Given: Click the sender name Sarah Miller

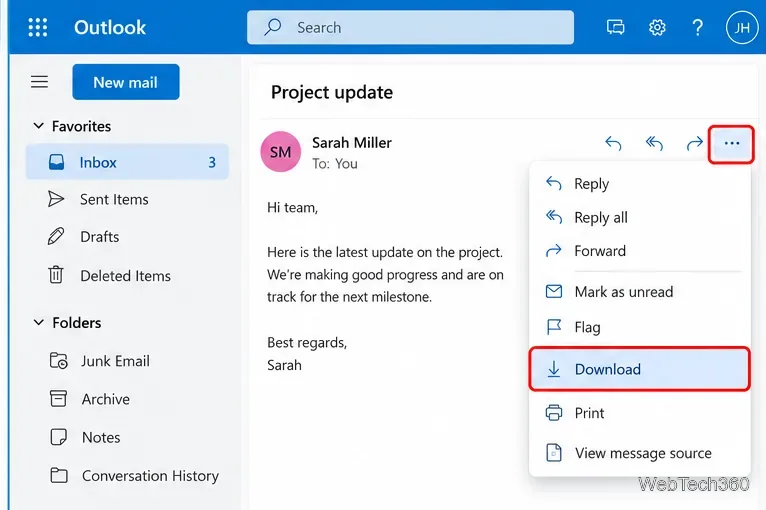Looking at the screenshot, I should (352, 143).
